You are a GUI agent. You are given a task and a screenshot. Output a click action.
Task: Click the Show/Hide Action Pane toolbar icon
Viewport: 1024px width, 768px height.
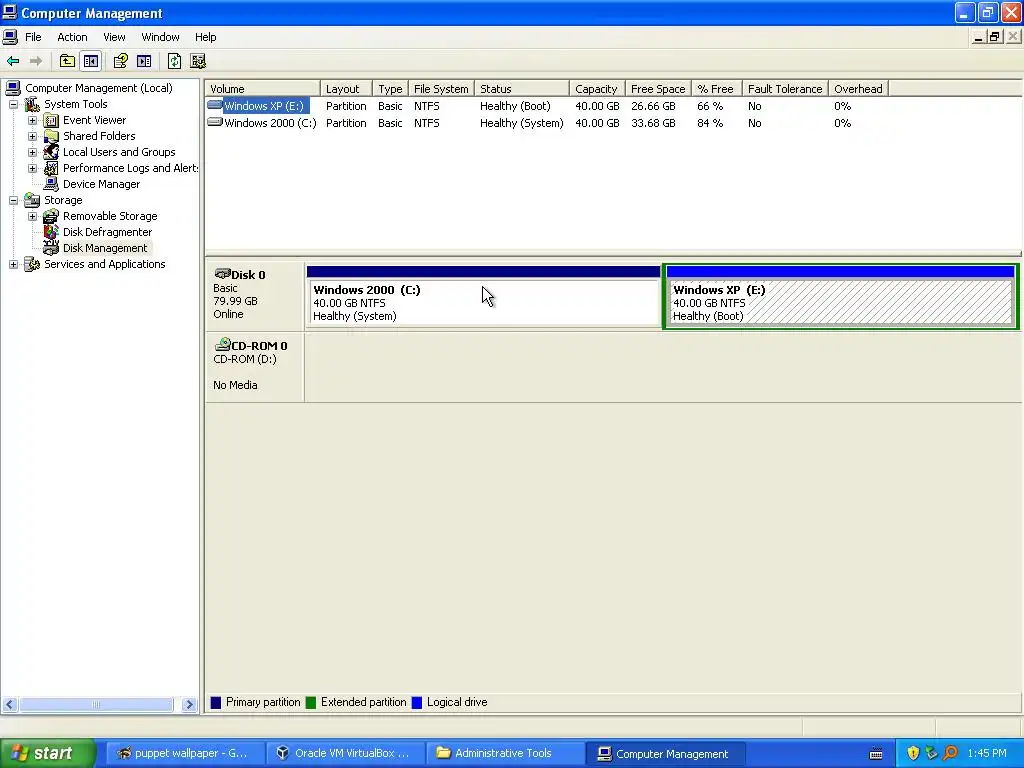(144, 61)
